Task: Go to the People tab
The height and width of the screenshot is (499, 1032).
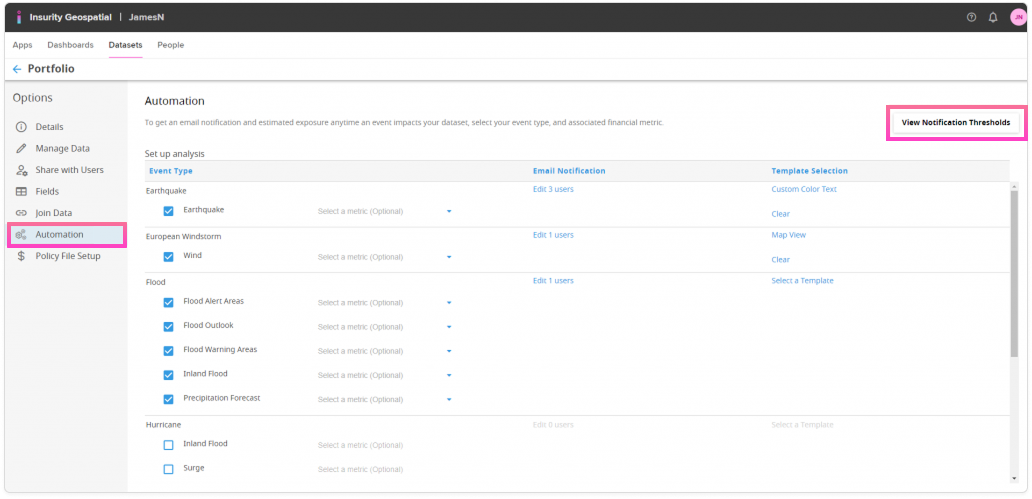Action: pos(170,45)
